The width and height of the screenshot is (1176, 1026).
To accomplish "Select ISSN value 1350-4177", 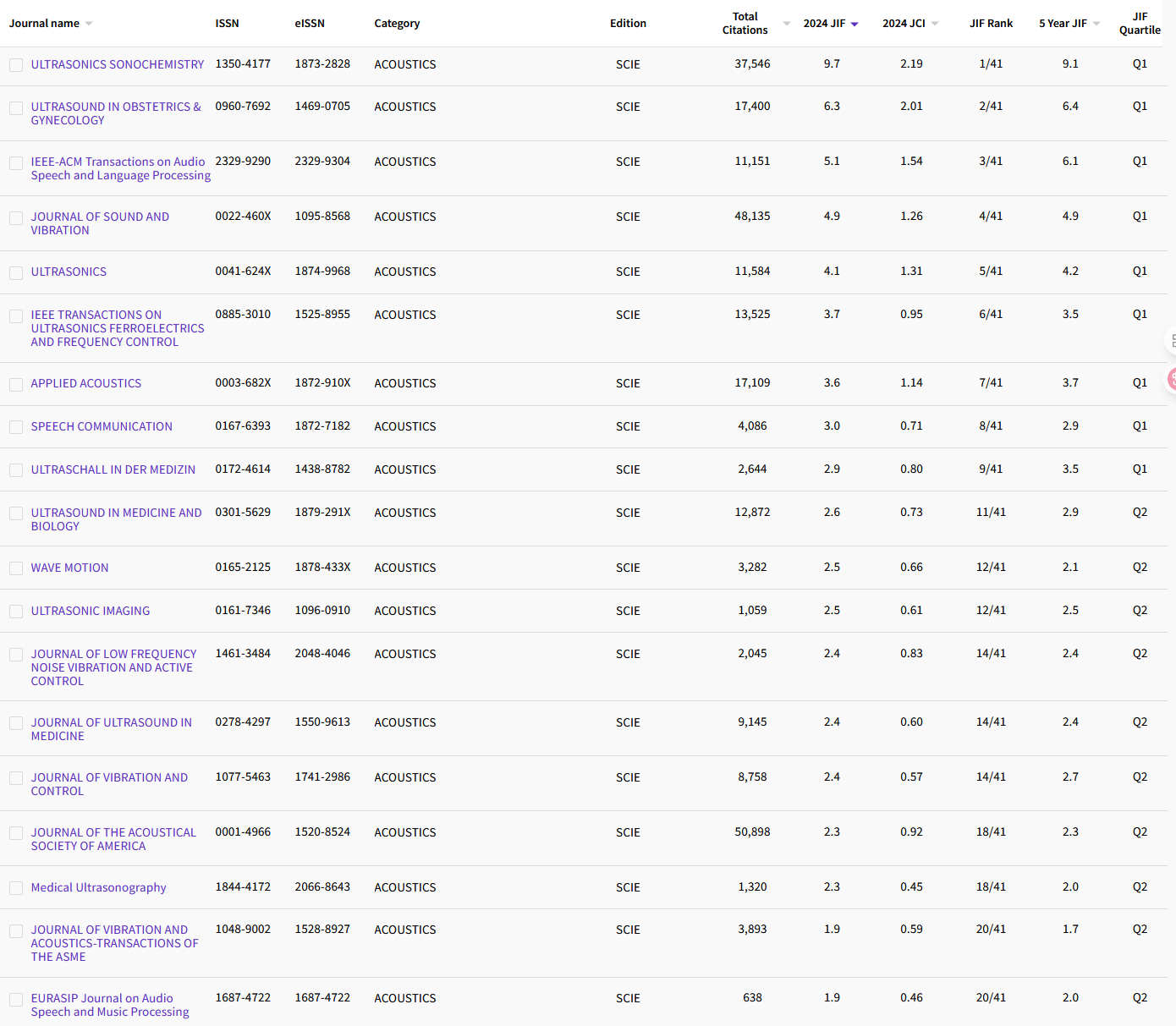I will pos(243,63).
